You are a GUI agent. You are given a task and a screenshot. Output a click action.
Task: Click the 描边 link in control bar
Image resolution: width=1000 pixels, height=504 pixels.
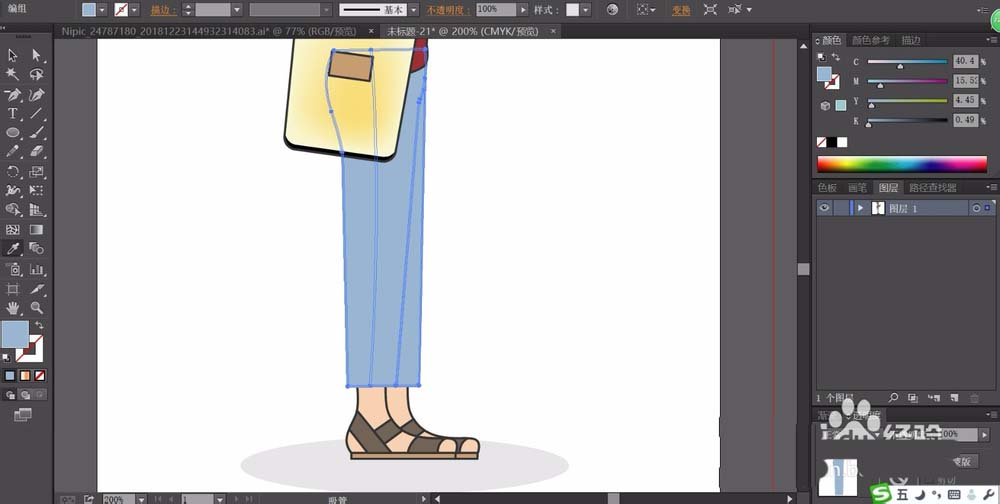[x=163, y=10]
